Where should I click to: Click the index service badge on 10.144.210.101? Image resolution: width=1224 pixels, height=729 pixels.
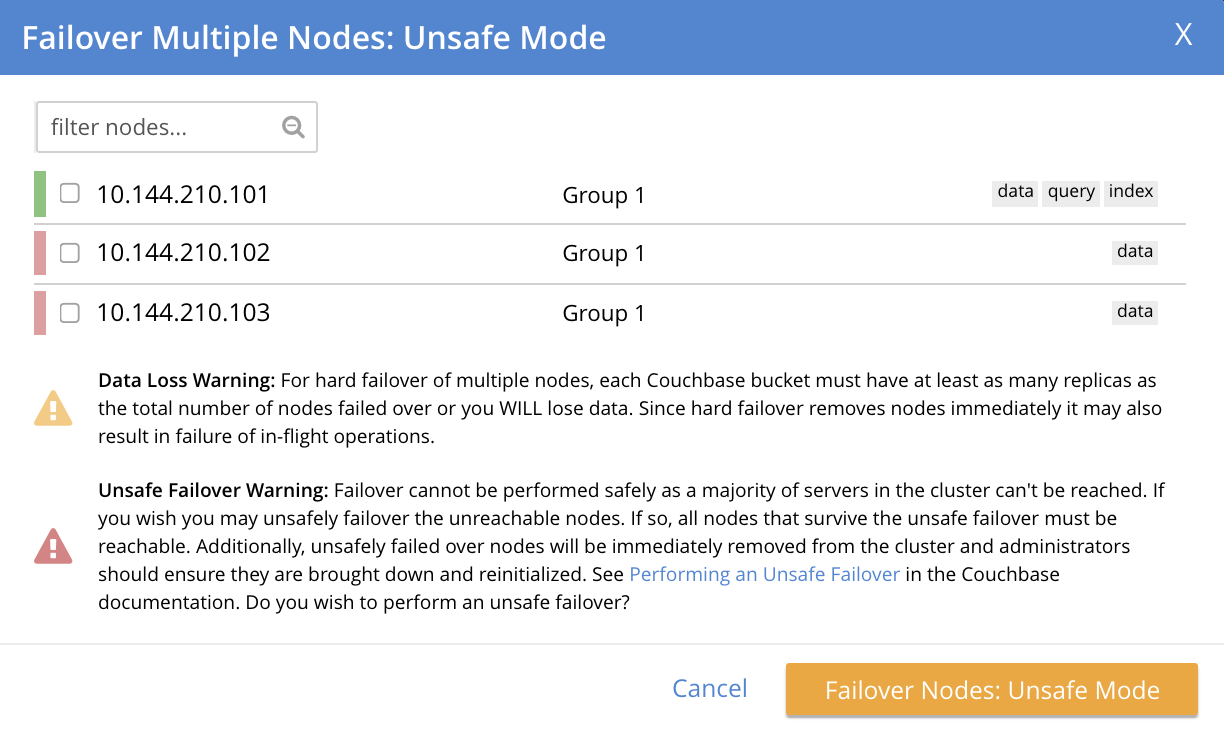click(x=1130, y=192)
